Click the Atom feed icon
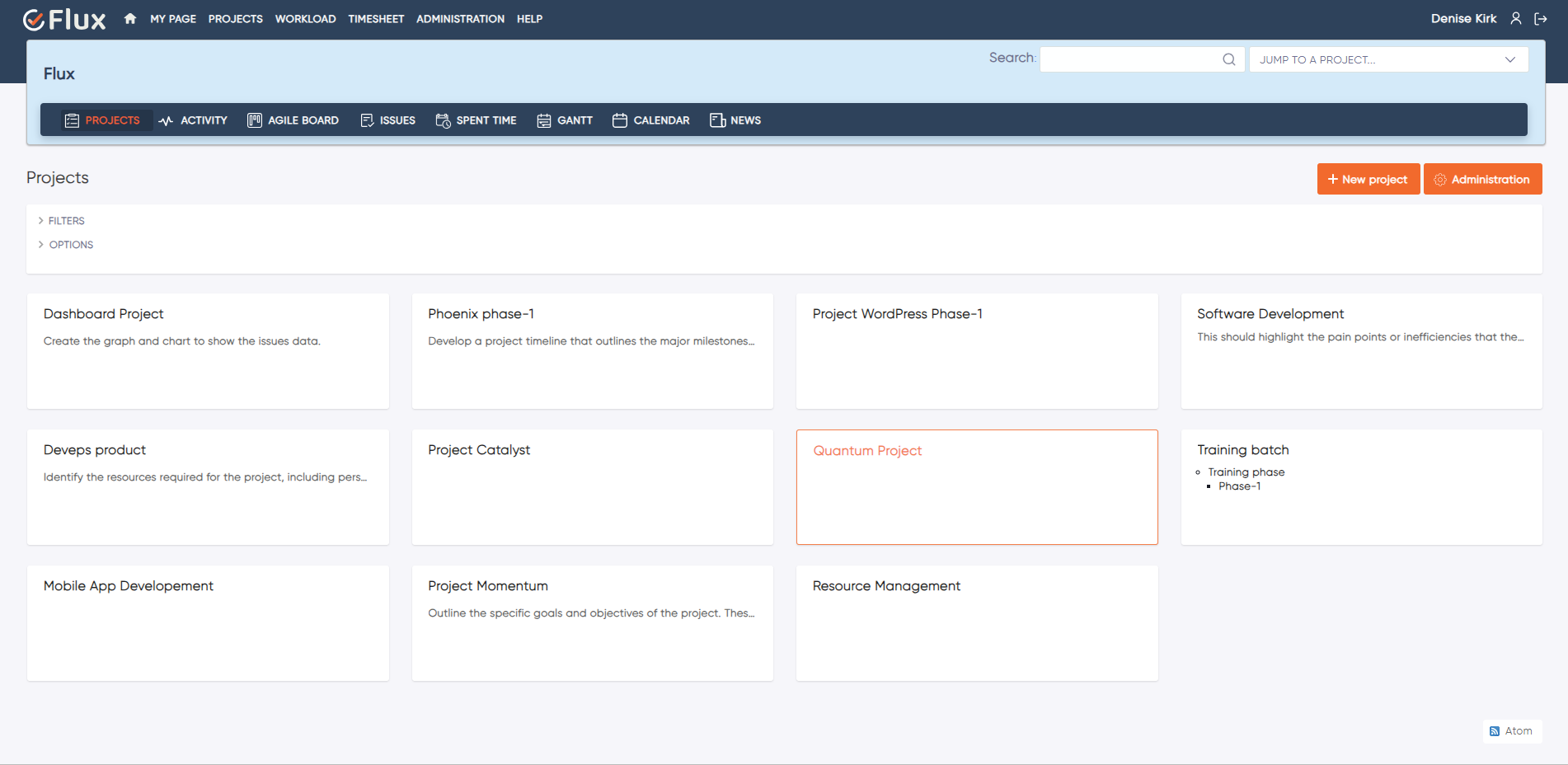 pyautogui.click(x=1495, y=731)
